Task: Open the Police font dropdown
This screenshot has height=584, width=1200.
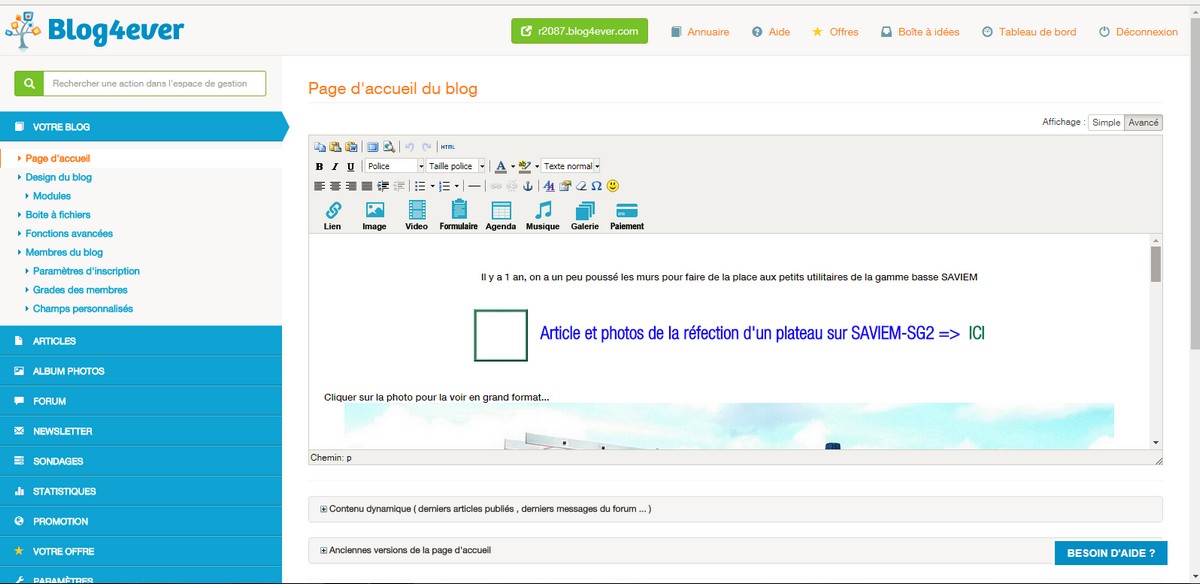Action: tap(394, 166)
